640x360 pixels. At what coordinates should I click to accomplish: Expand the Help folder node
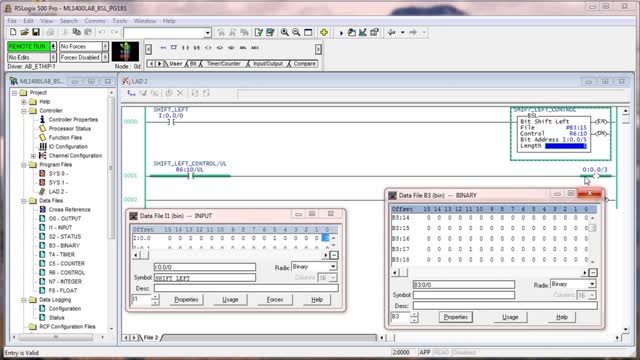[24, 102]
